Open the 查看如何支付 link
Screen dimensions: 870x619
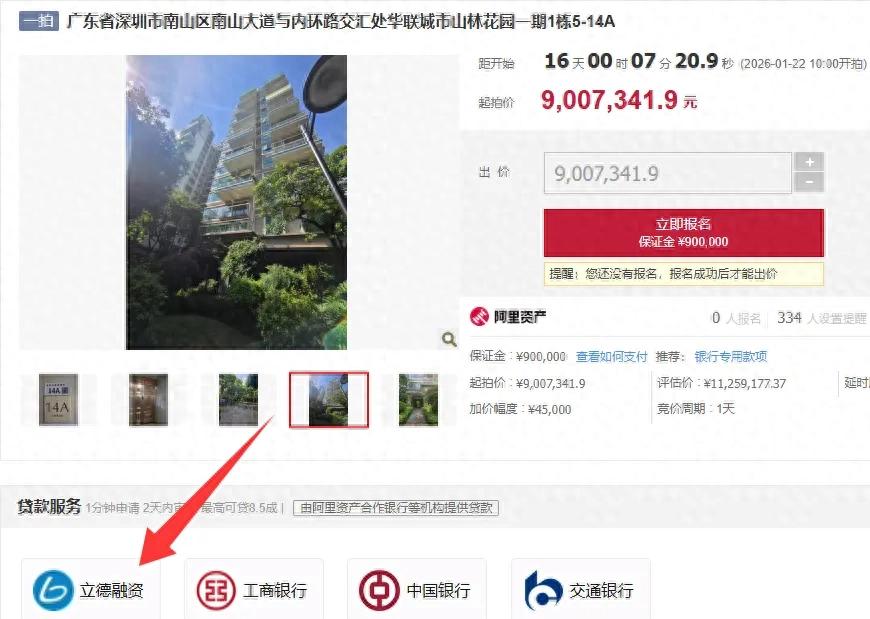(611, 357)
